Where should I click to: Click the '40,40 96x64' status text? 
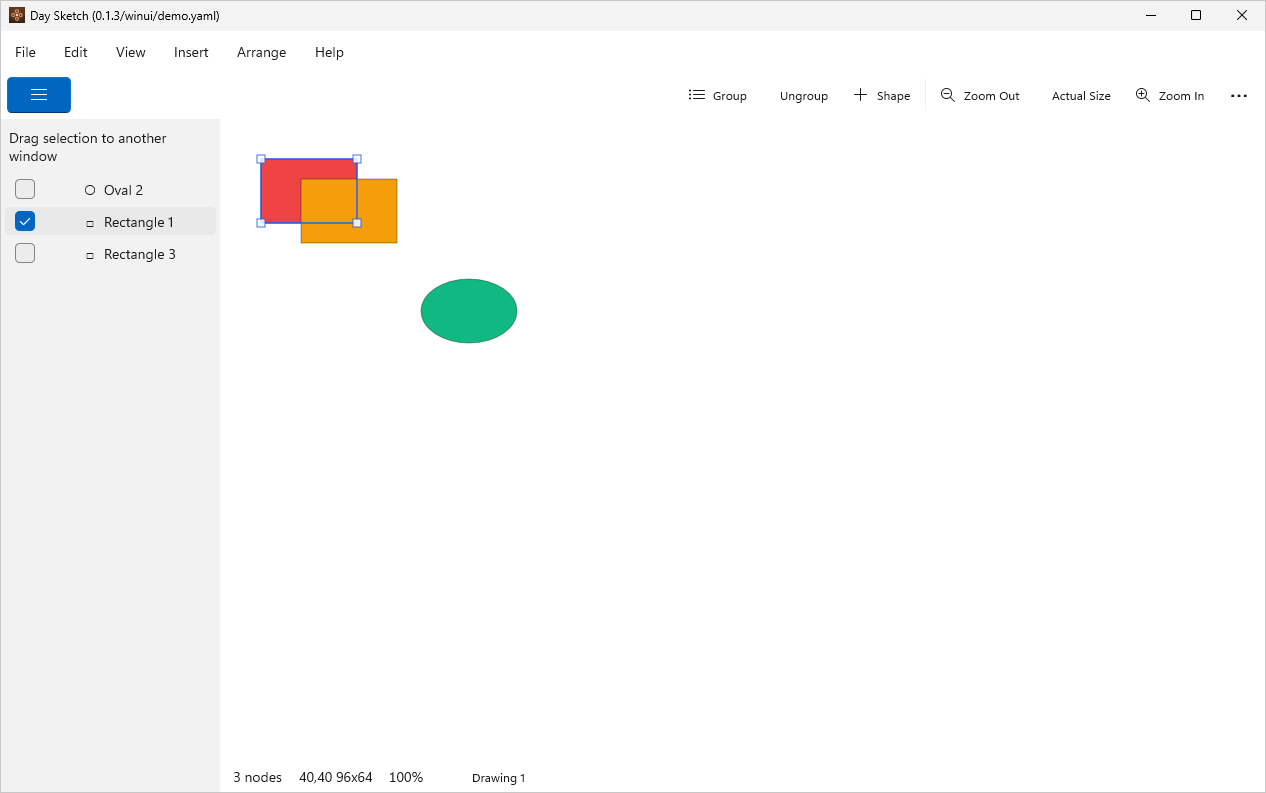(336, 777)
